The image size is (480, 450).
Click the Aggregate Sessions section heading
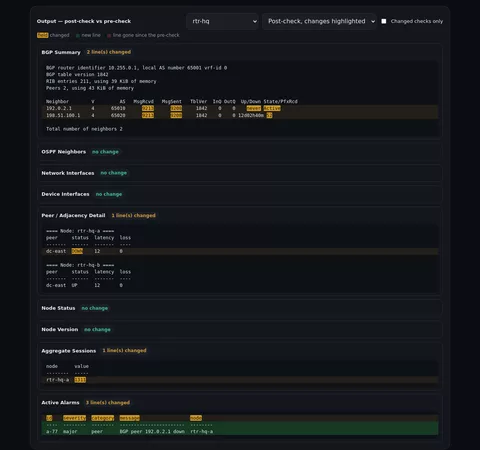(69, 351)
